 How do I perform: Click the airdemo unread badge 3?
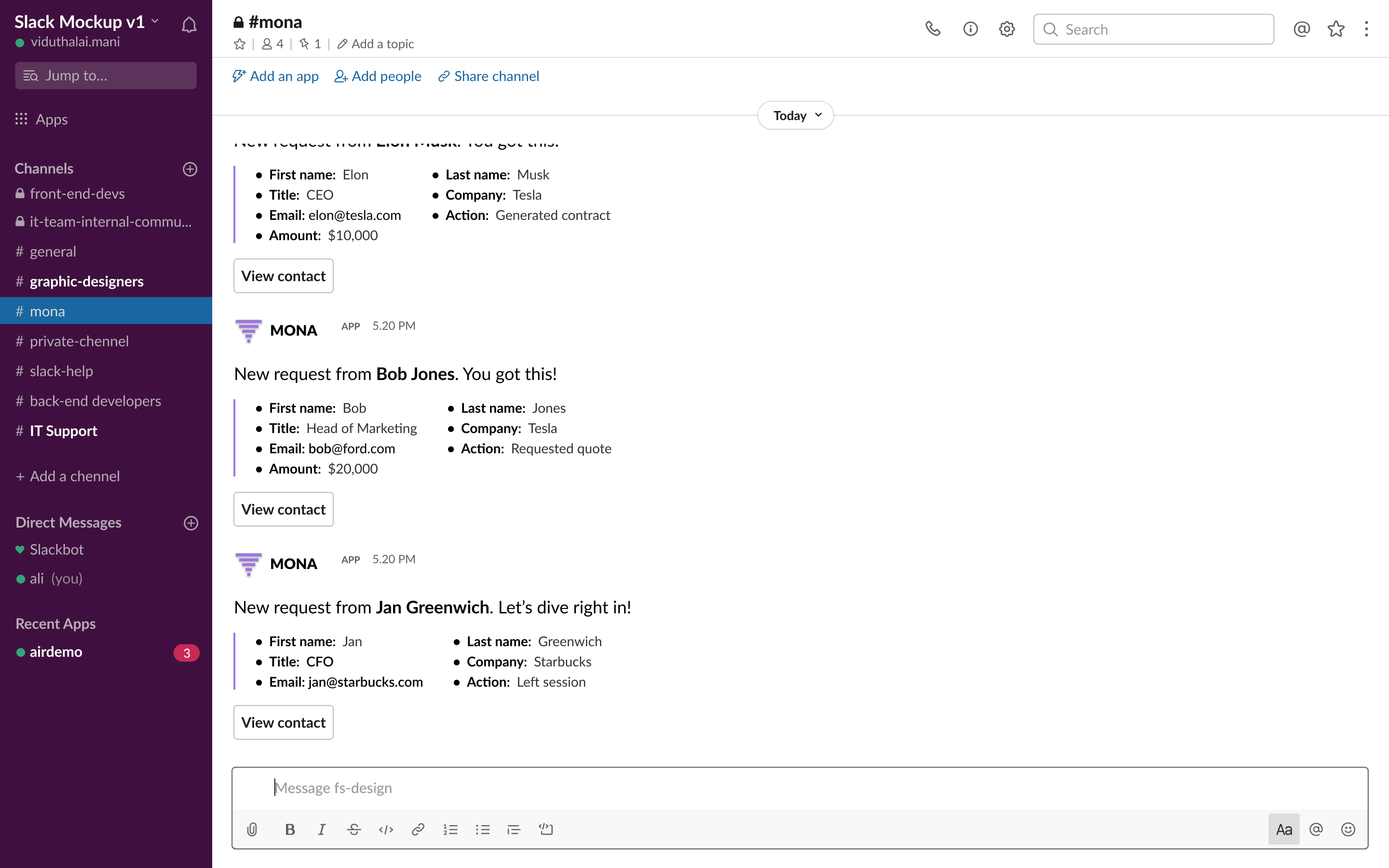pos(186,653)
